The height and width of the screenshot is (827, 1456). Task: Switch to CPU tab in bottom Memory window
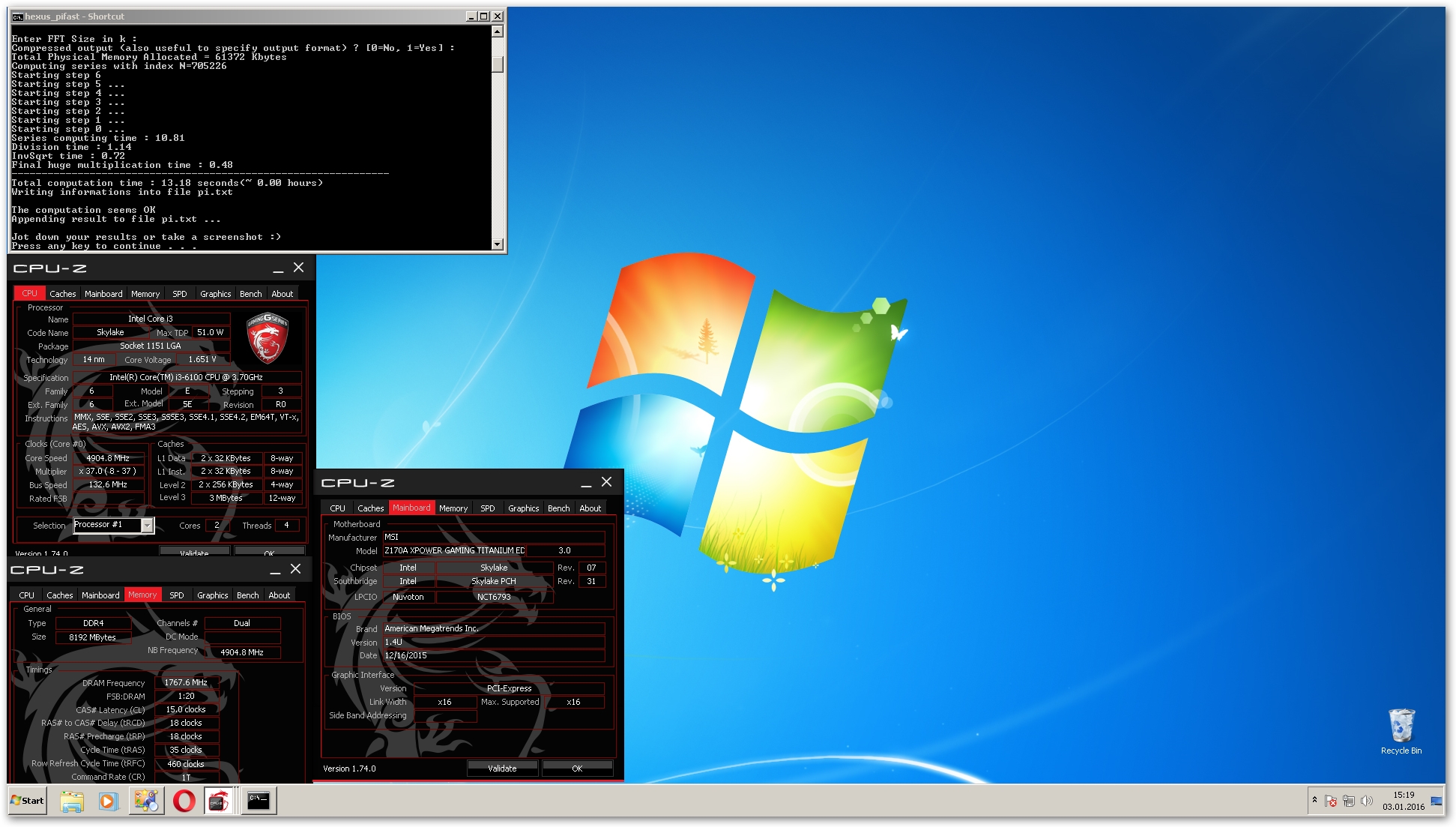click(x=26, y=595)
